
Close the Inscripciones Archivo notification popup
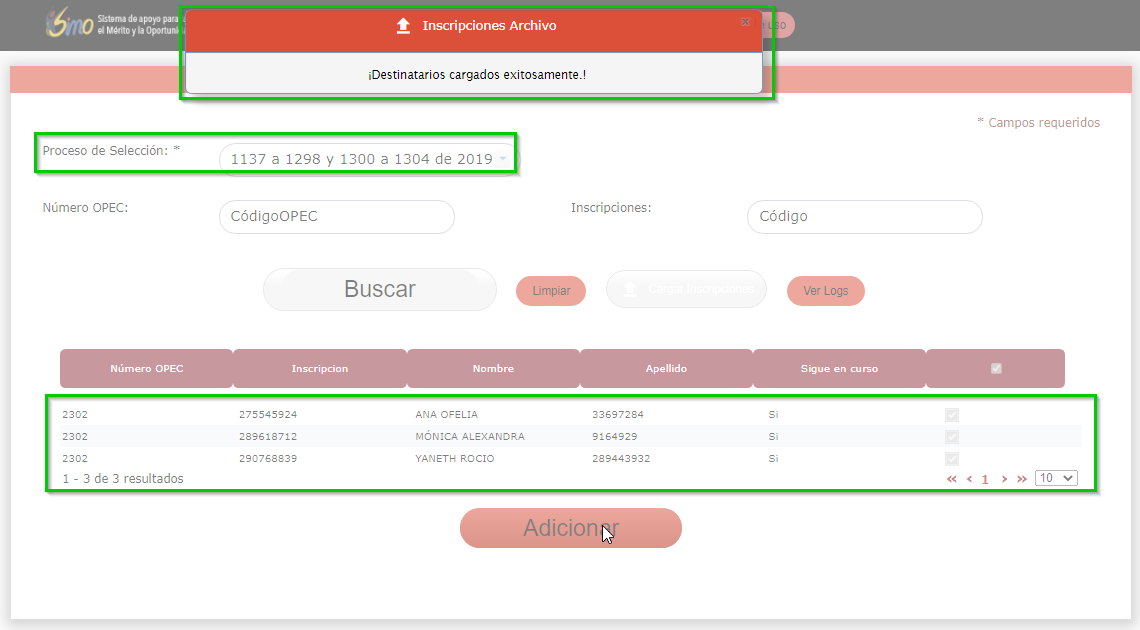(745, 21)
